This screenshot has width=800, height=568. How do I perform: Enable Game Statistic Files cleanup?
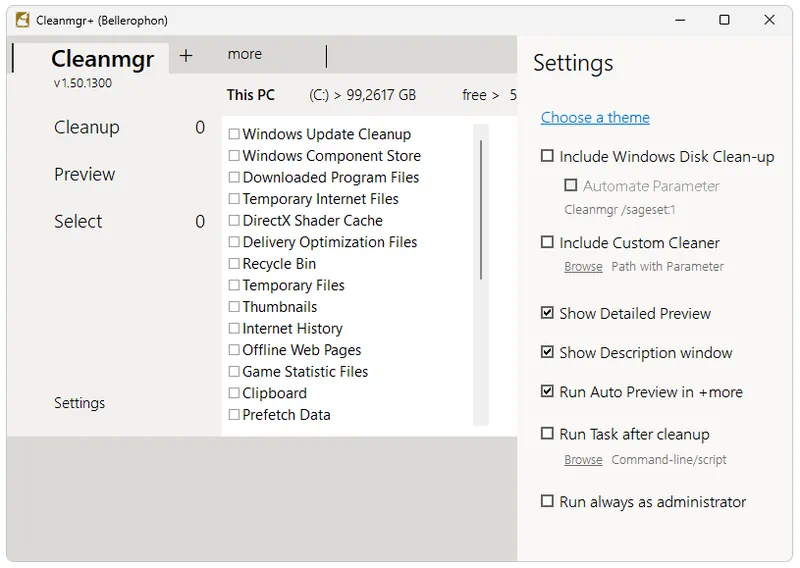234,372
